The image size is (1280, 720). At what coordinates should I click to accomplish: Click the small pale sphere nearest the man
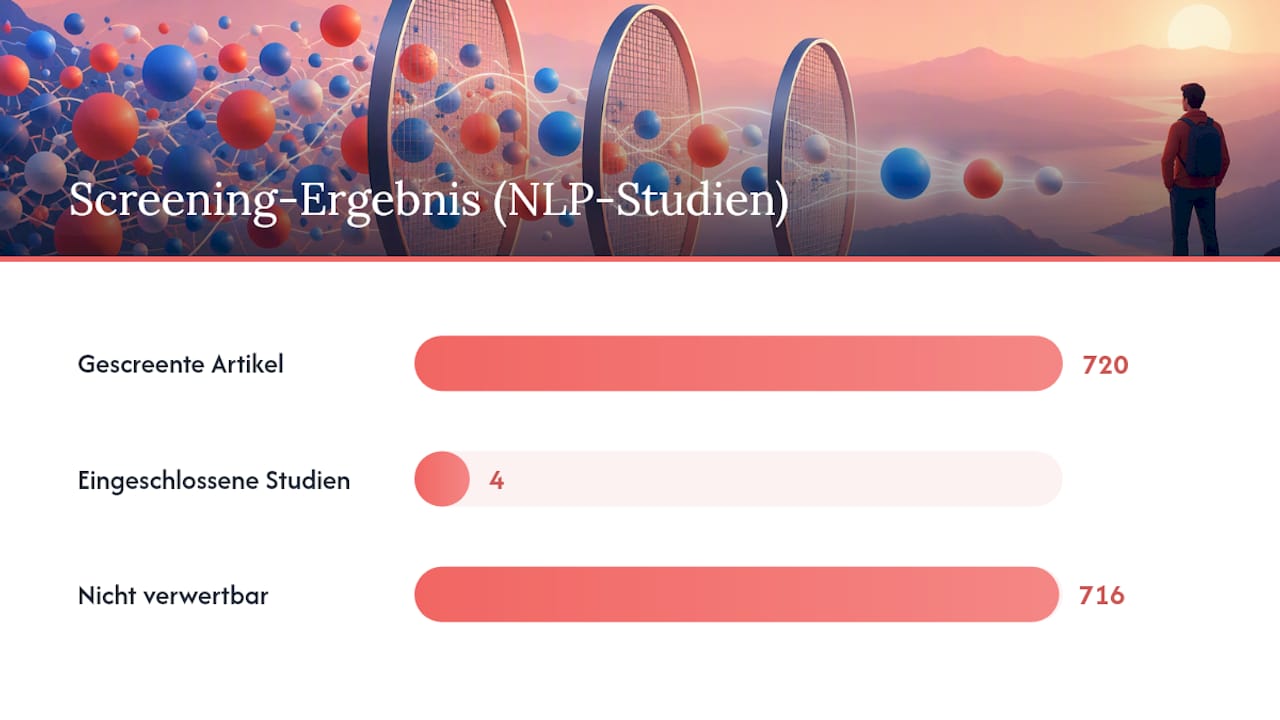pos(1048,181)
